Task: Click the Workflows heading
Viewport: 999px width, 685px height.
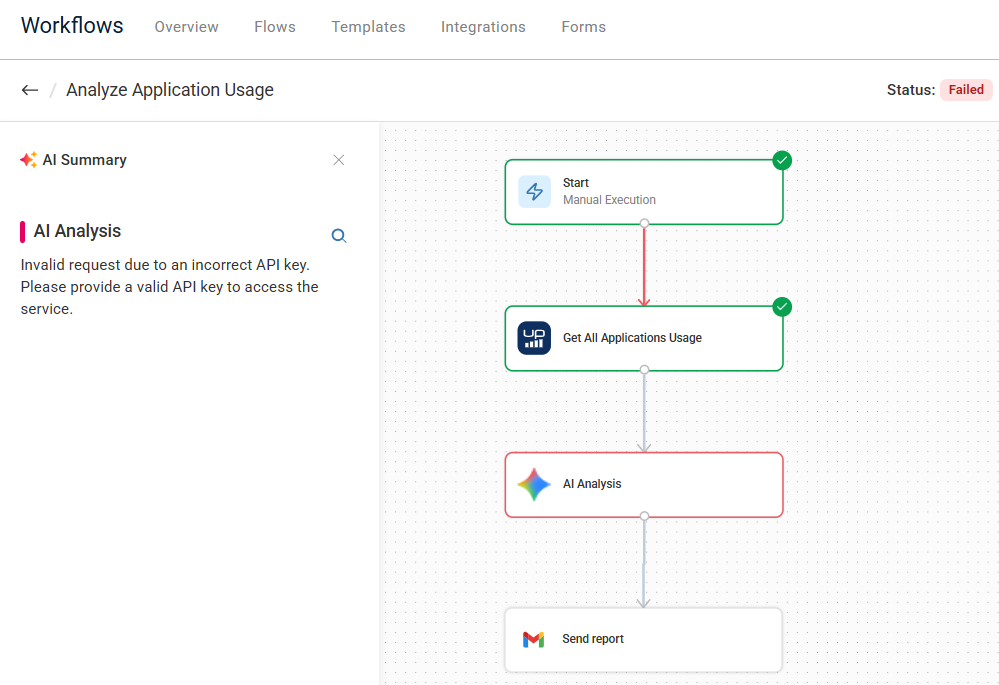Action: tap(71, 26)
